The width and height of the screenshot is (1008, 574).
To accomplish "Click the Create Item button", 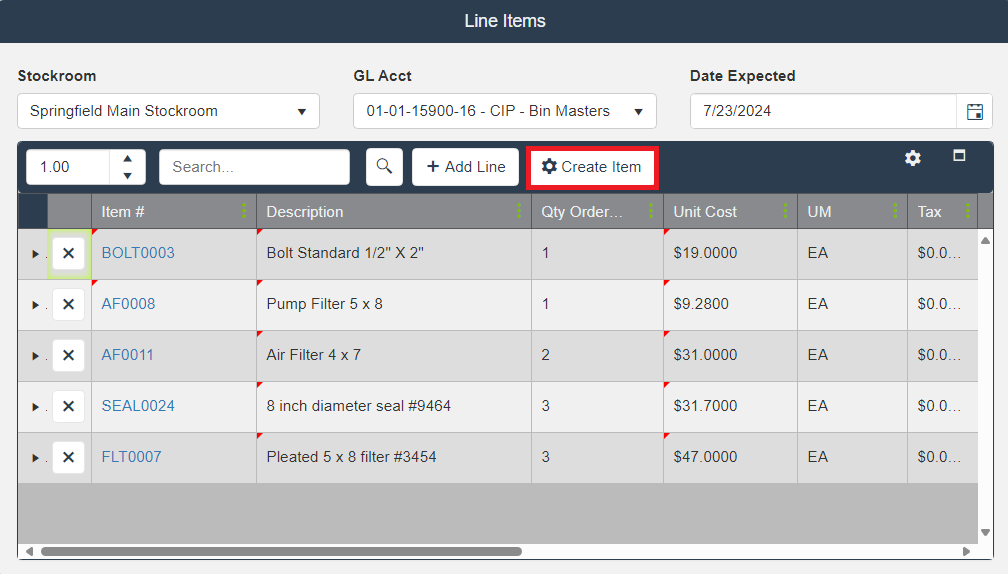I will (x=591, y=167).
